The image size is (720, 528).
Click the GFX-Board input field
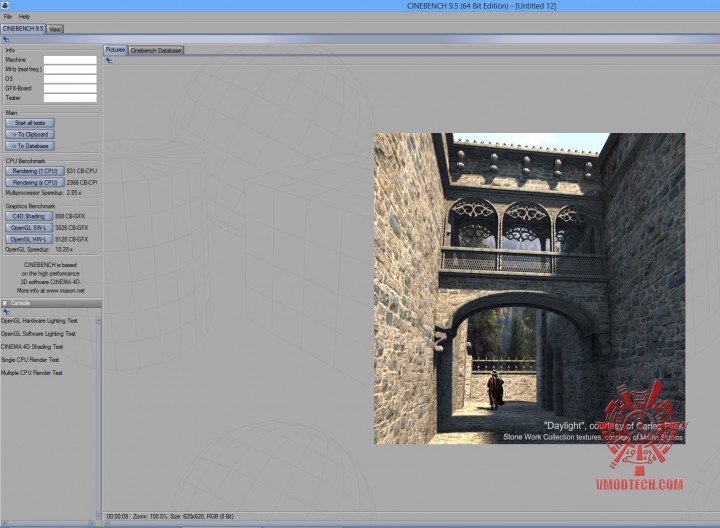tap(70, 88)
